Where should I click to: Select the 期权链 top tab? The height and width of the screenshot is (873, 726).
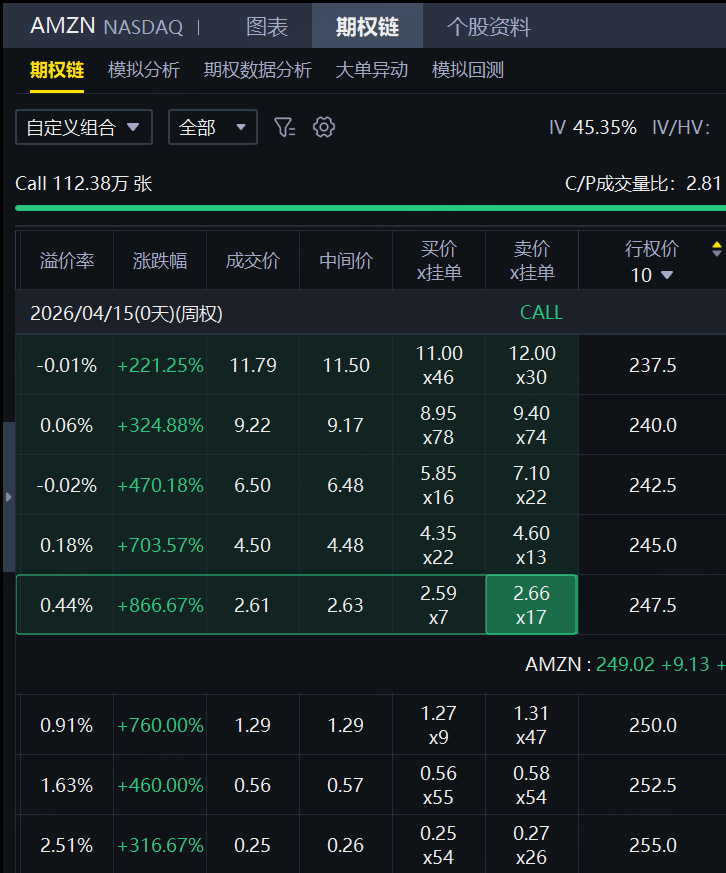[367, 26]
